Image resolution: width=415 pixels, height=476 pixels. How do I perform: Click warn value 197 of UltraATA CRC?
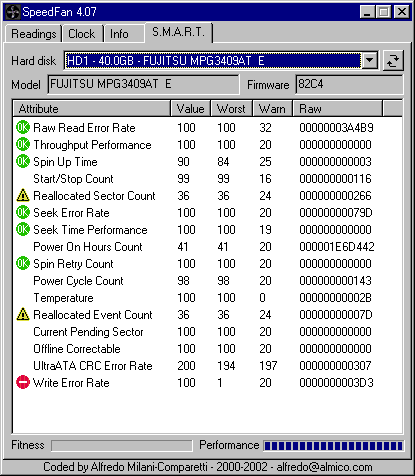click(x=268, y=366)
